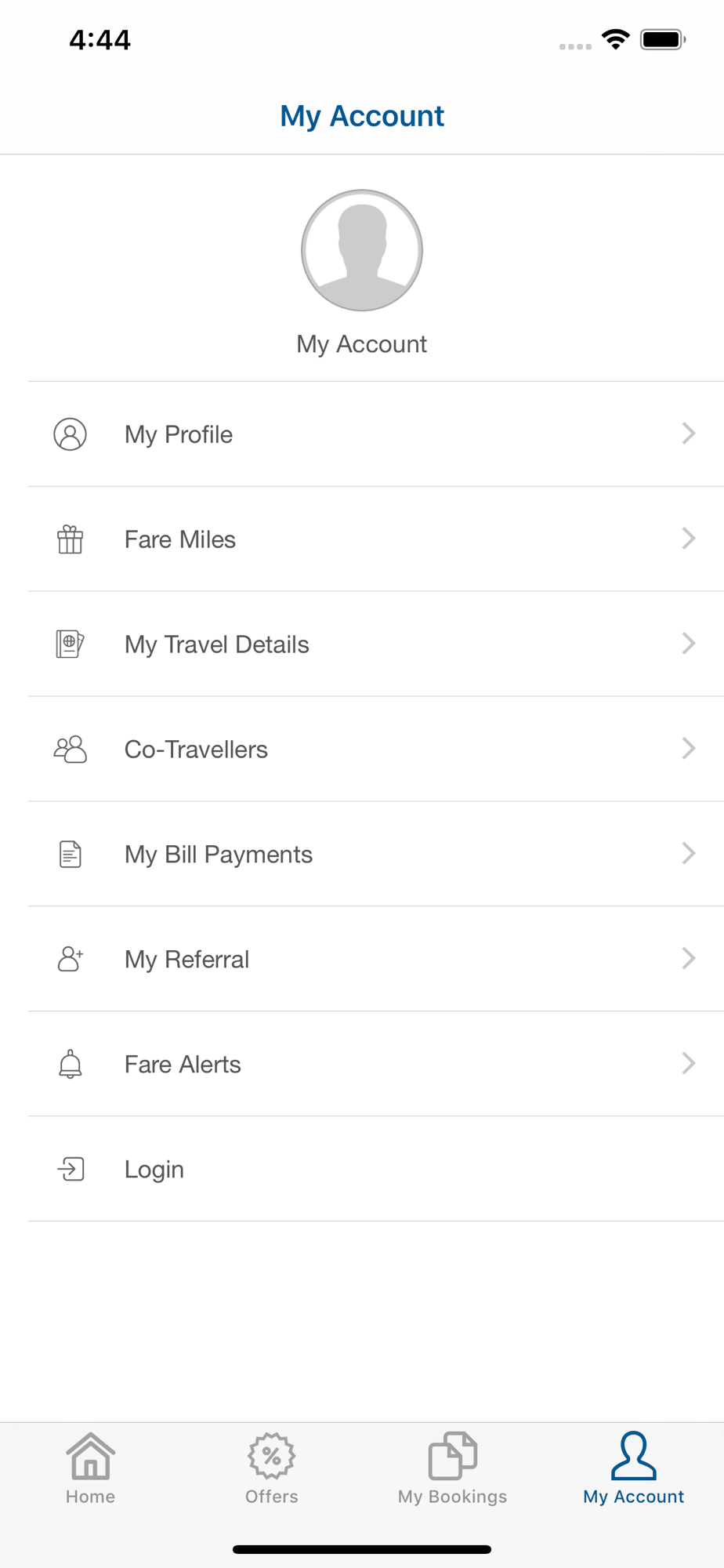The height and width of the screenshot is (1568, 724).
Task: Tap the My Referral add-person icon
Action: [x=70, y=959]
